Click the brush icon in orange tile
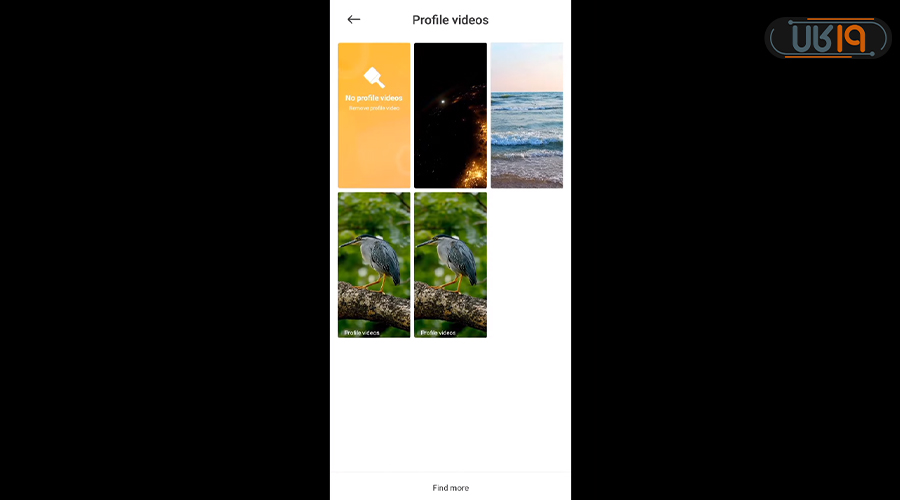Viewport: 900px width, 500px height. click(x=374, y=77)
